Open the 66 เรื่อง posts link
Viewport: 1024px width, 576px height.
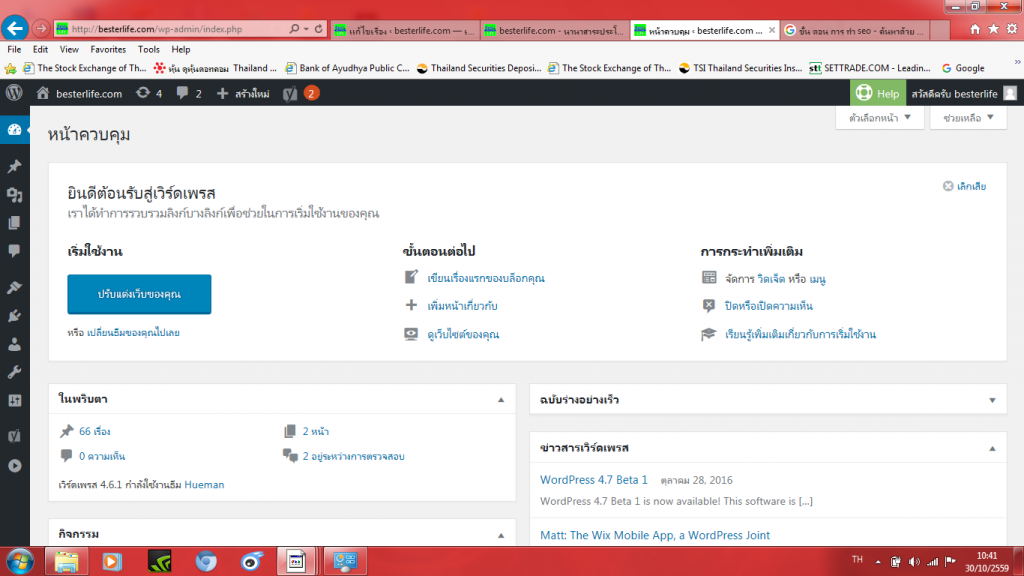[95, 432]
